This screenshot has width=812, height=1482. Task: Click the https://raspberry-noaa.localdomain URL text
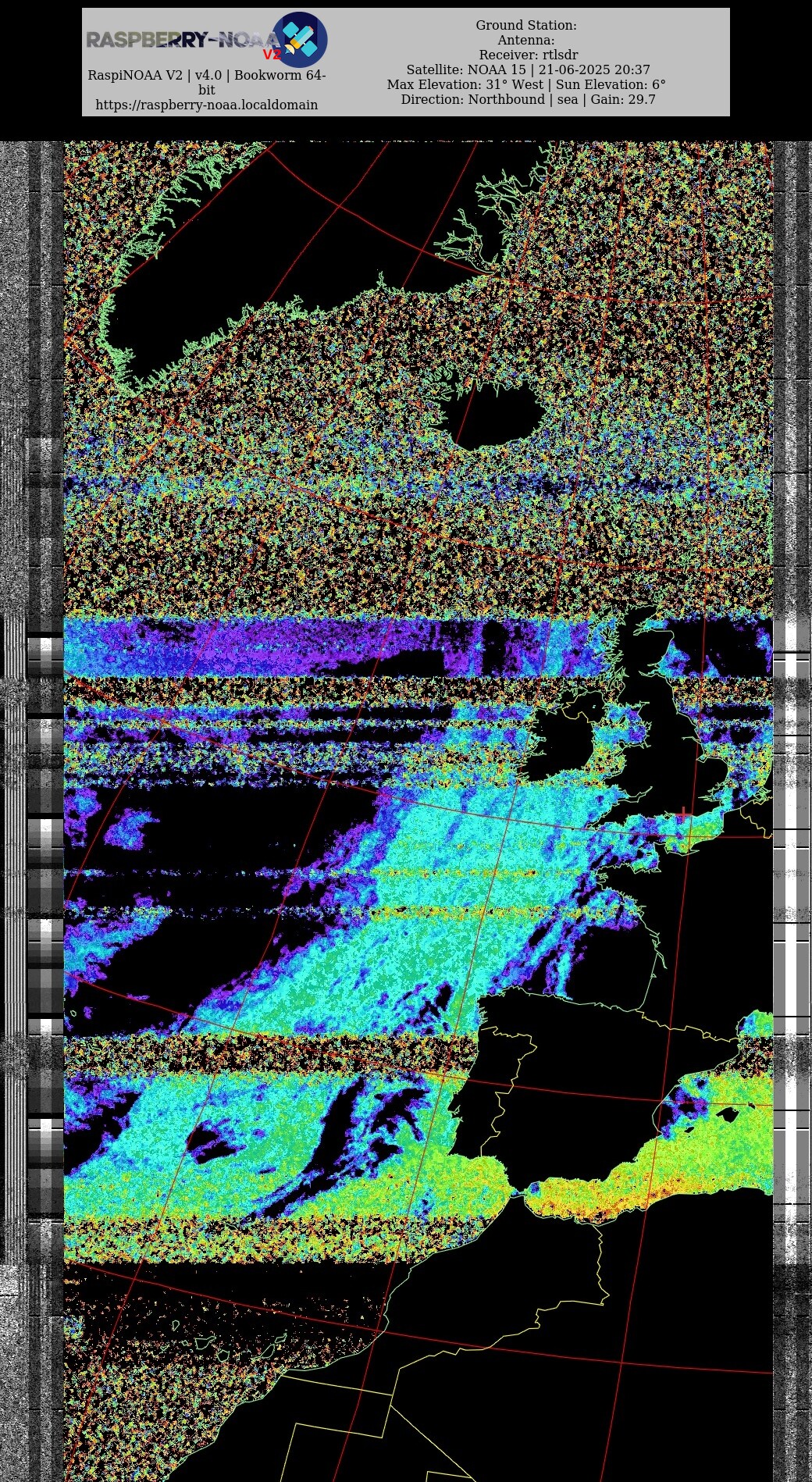click(x=207, y=105)
